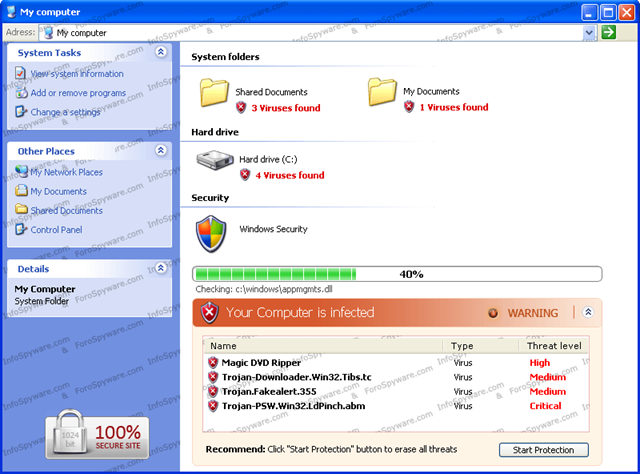
Task: Open View system information link
Action: (77, 74)
